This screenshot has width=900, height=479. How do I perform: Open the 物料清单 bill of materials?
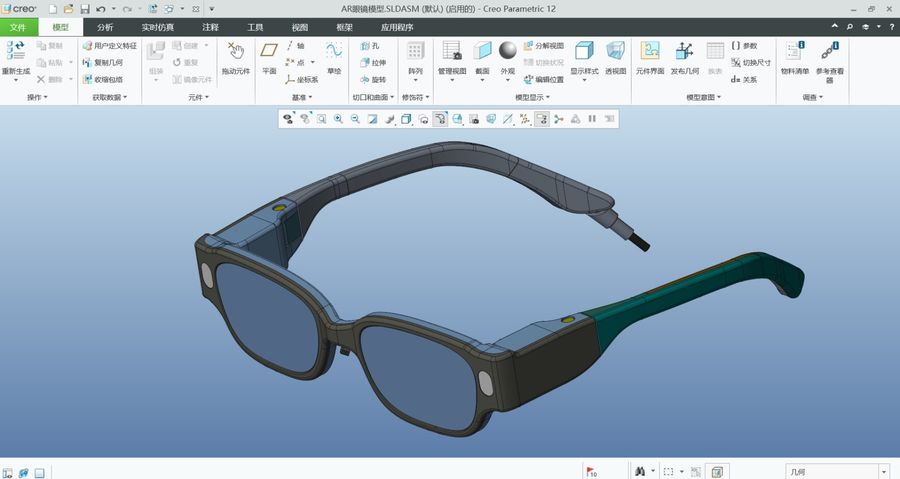click(x=795, y=57)
